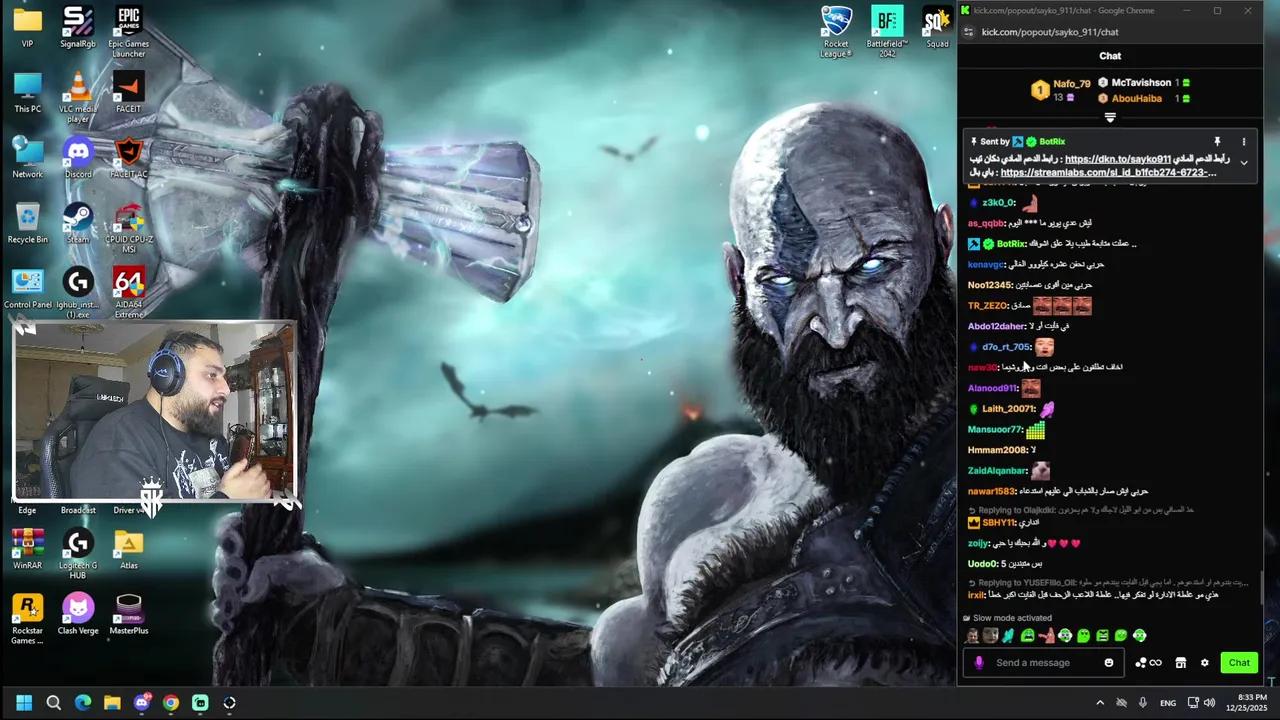Click the infinity clip icon beside the input
Image resolution: width=1280 pixels, height=720 pixels.
[1156, 662]
